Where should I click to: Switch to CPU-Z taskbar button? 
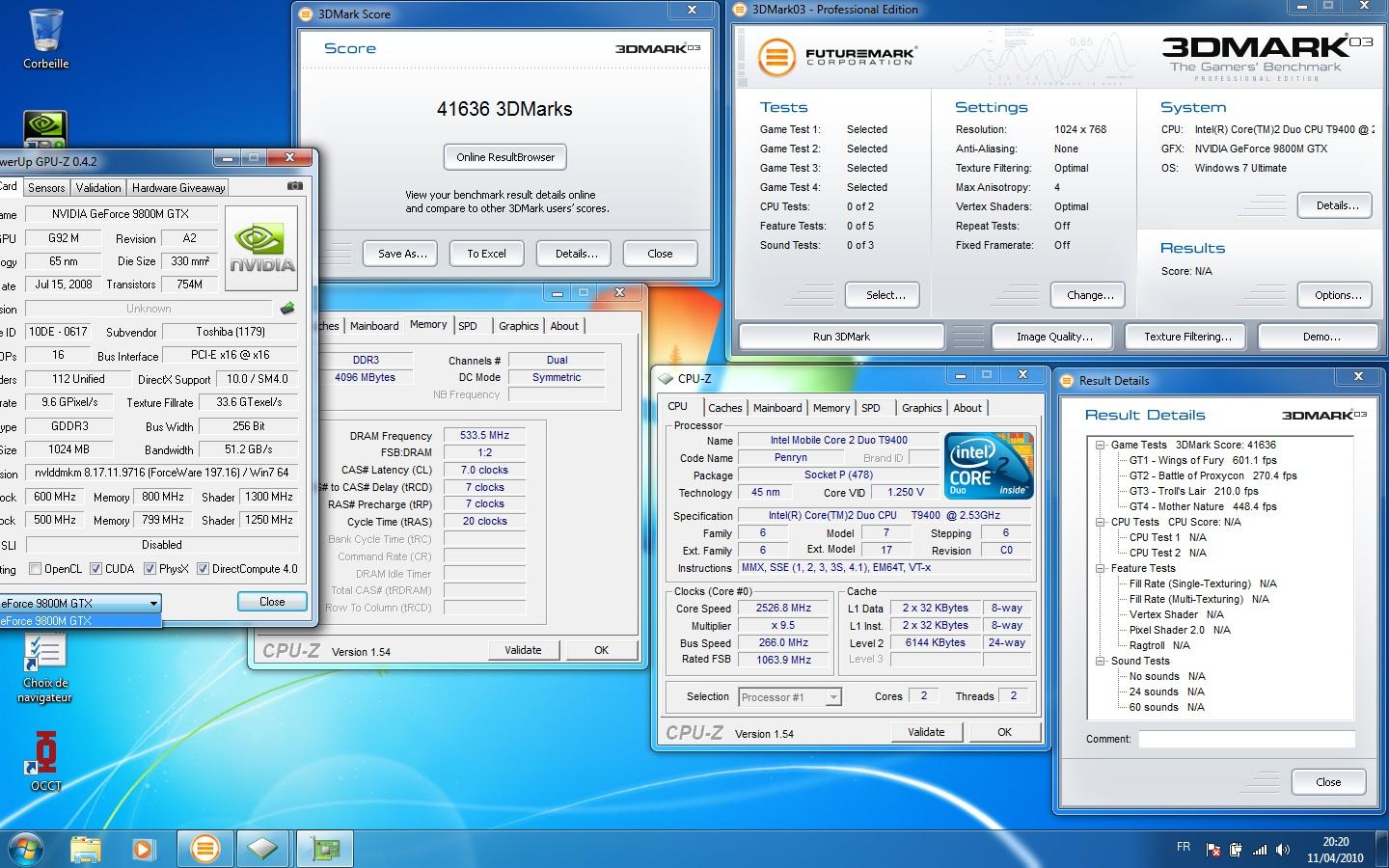pyautogui.click(x=263, y=849)
